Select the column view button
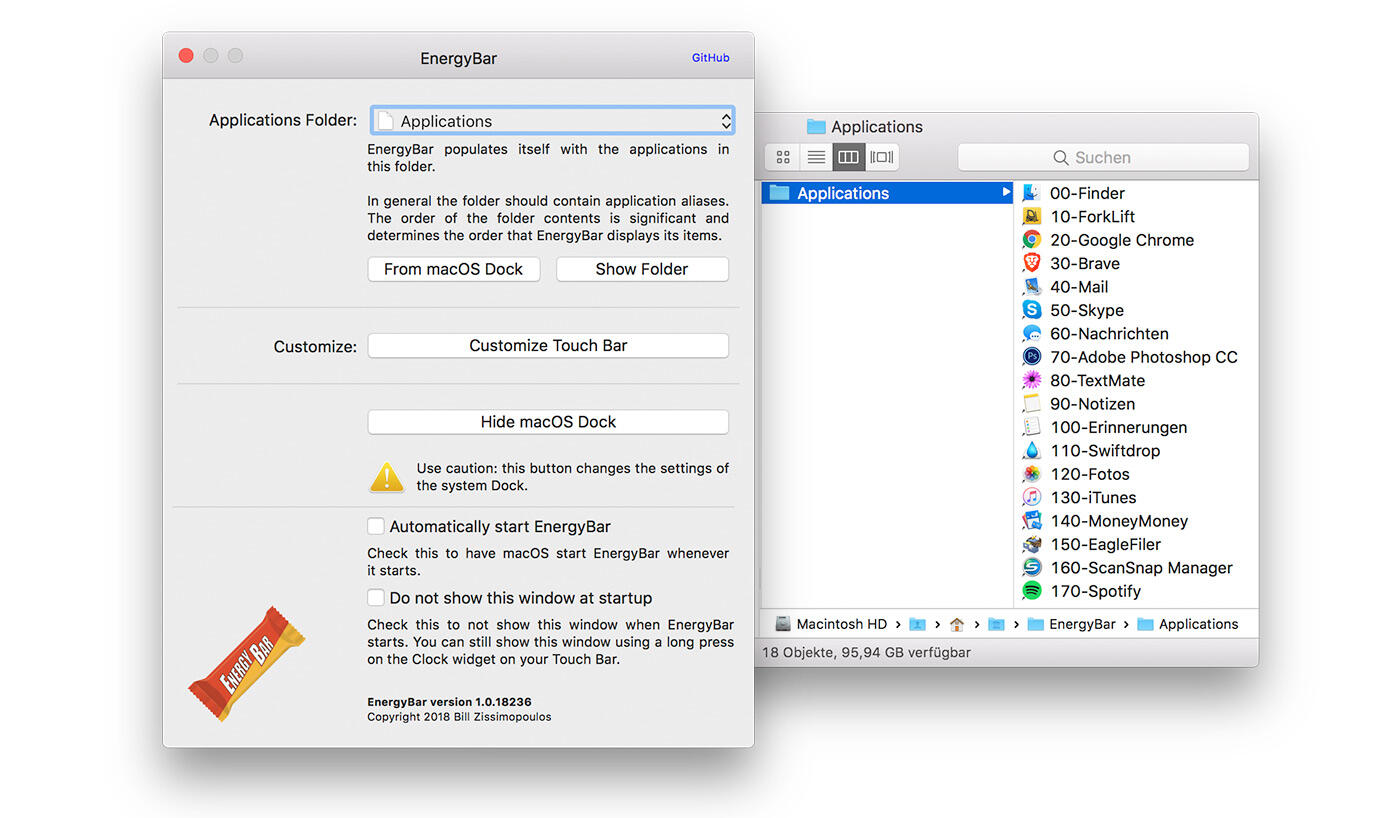1400x818 pixels. pyautogui.click(x=848, y=157)
